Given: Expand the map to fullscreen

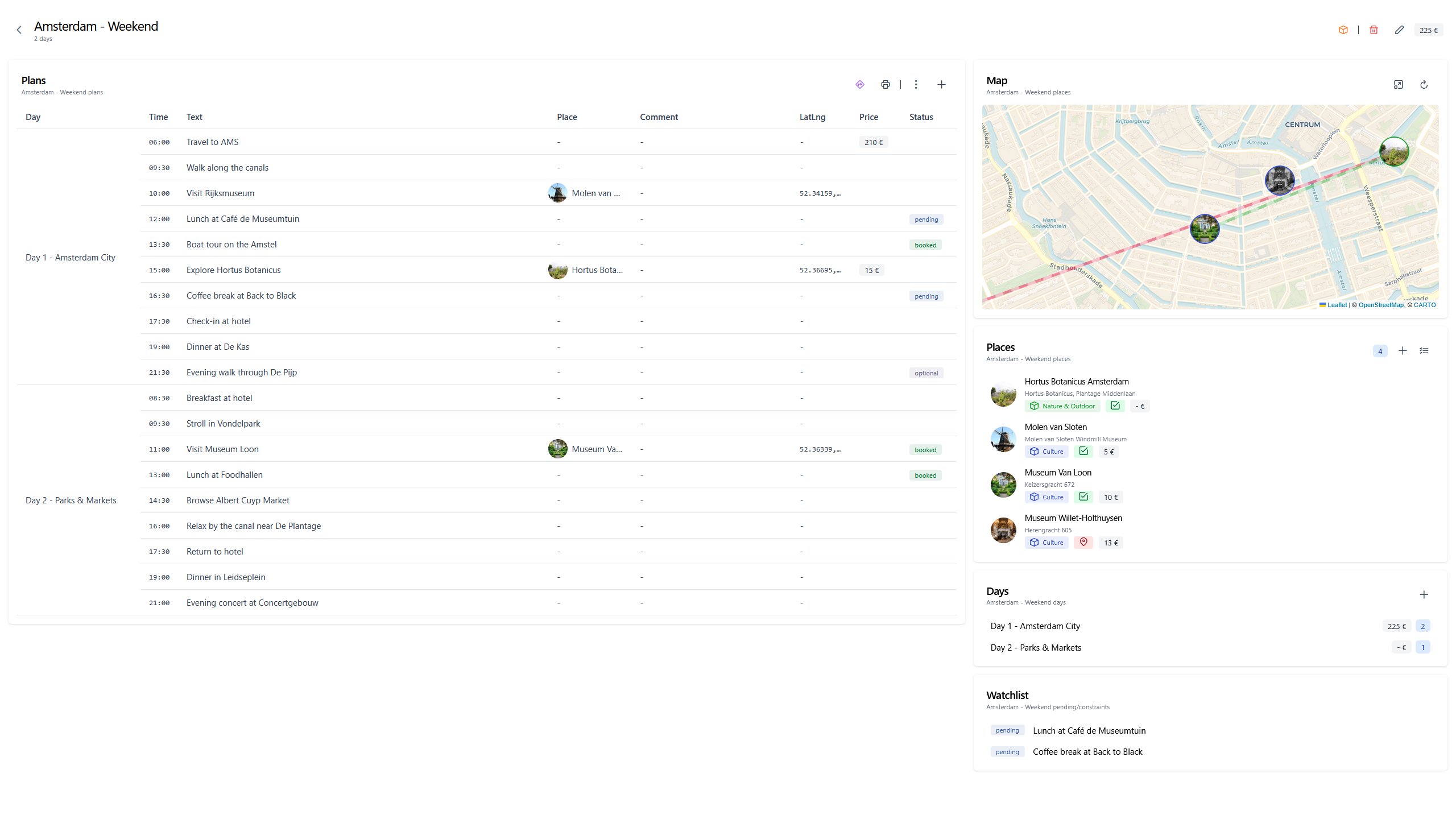Looking at the screenshot, I should click(1399, 85).
